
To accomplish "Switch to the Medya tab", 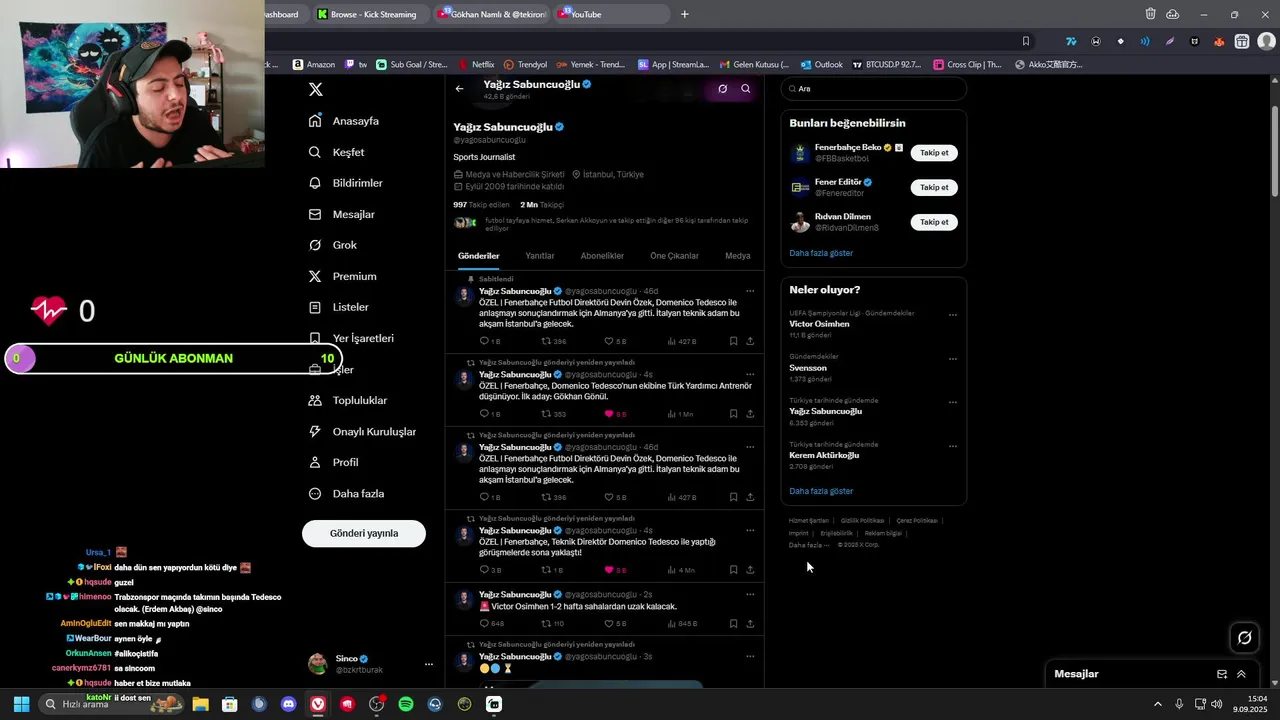I will click(x=738, y=256).
